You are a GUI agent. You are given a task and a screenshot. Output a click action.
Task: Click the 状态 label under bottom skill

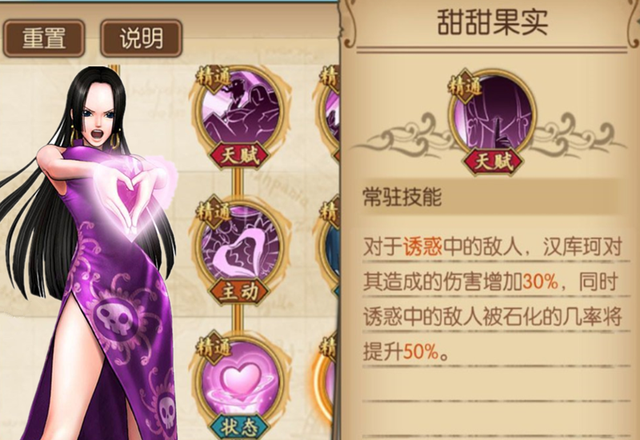[x=239, y=427]
